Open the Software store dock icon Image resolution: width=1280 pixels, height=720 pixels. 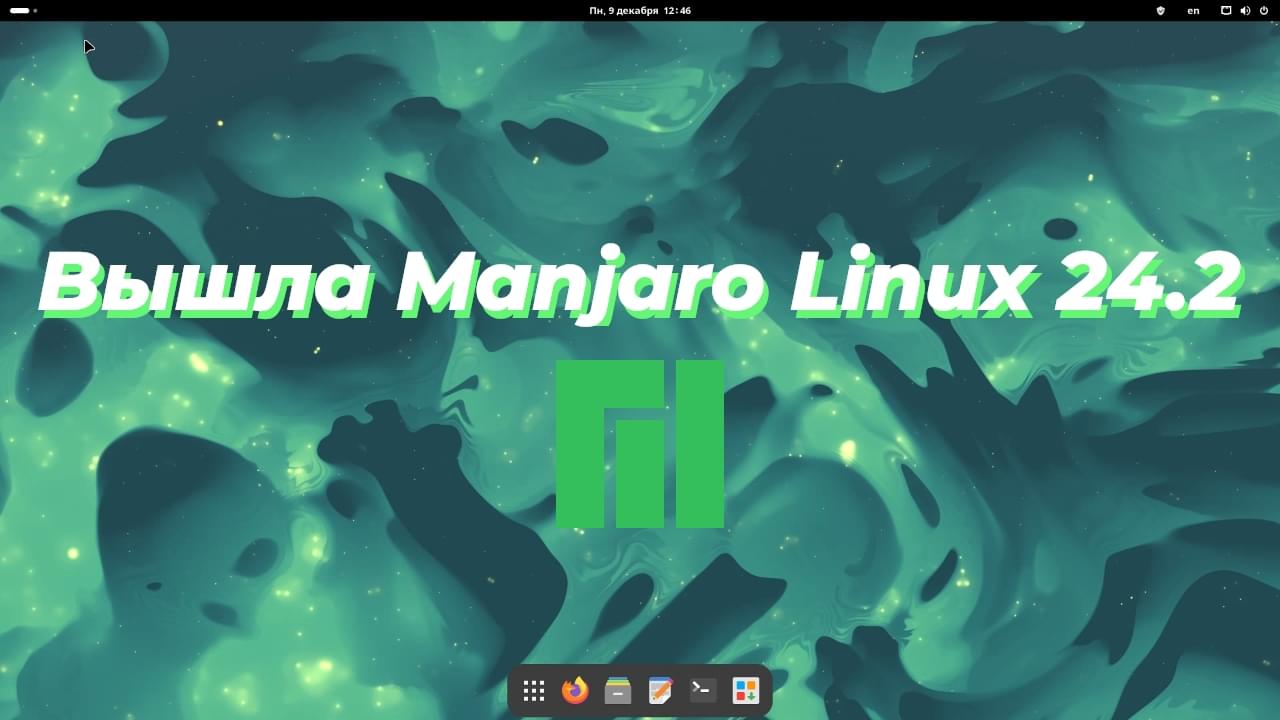tap(746, 691)
